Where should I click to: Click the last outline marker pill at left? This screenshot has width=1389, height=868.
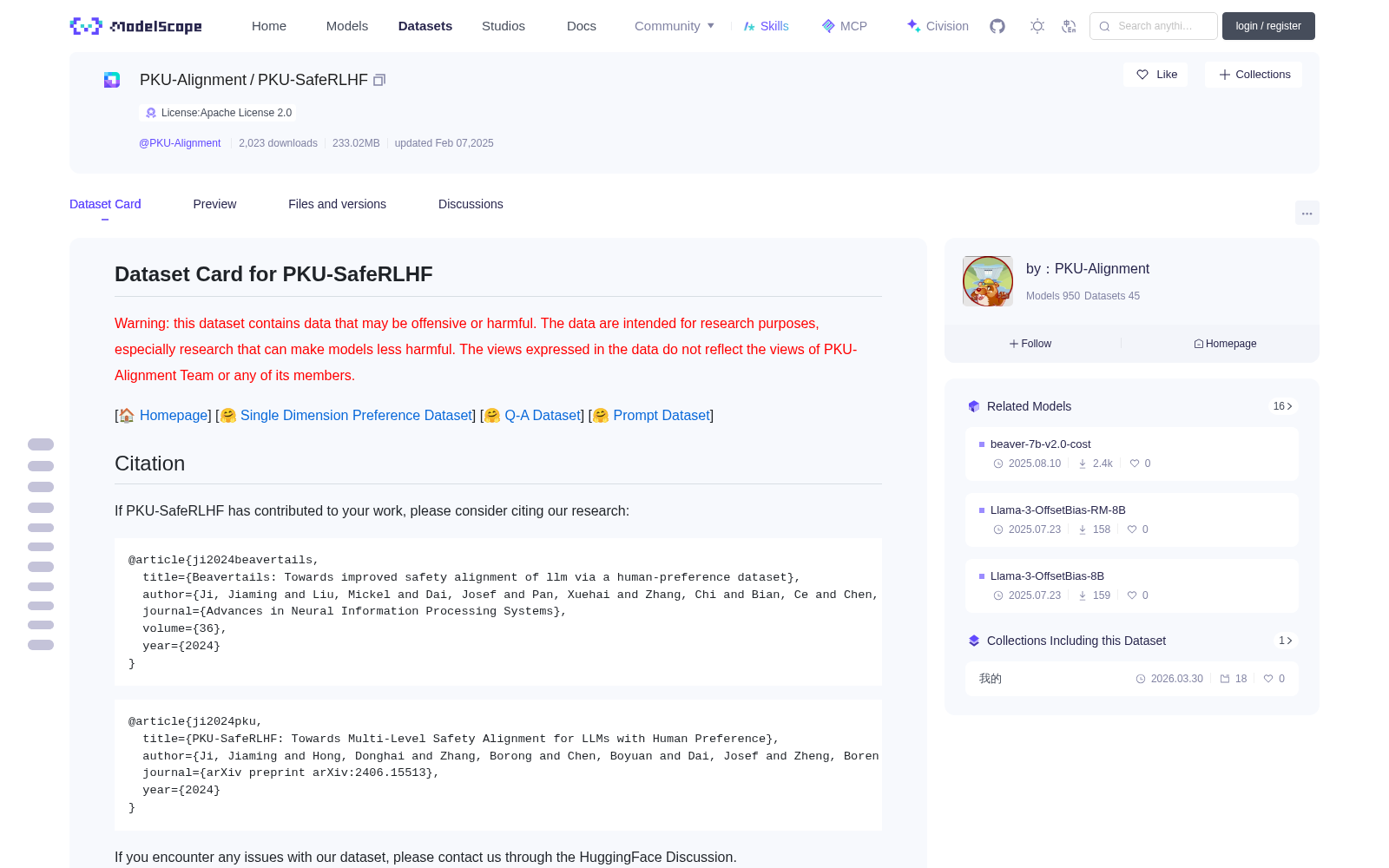tap(41, 645)
